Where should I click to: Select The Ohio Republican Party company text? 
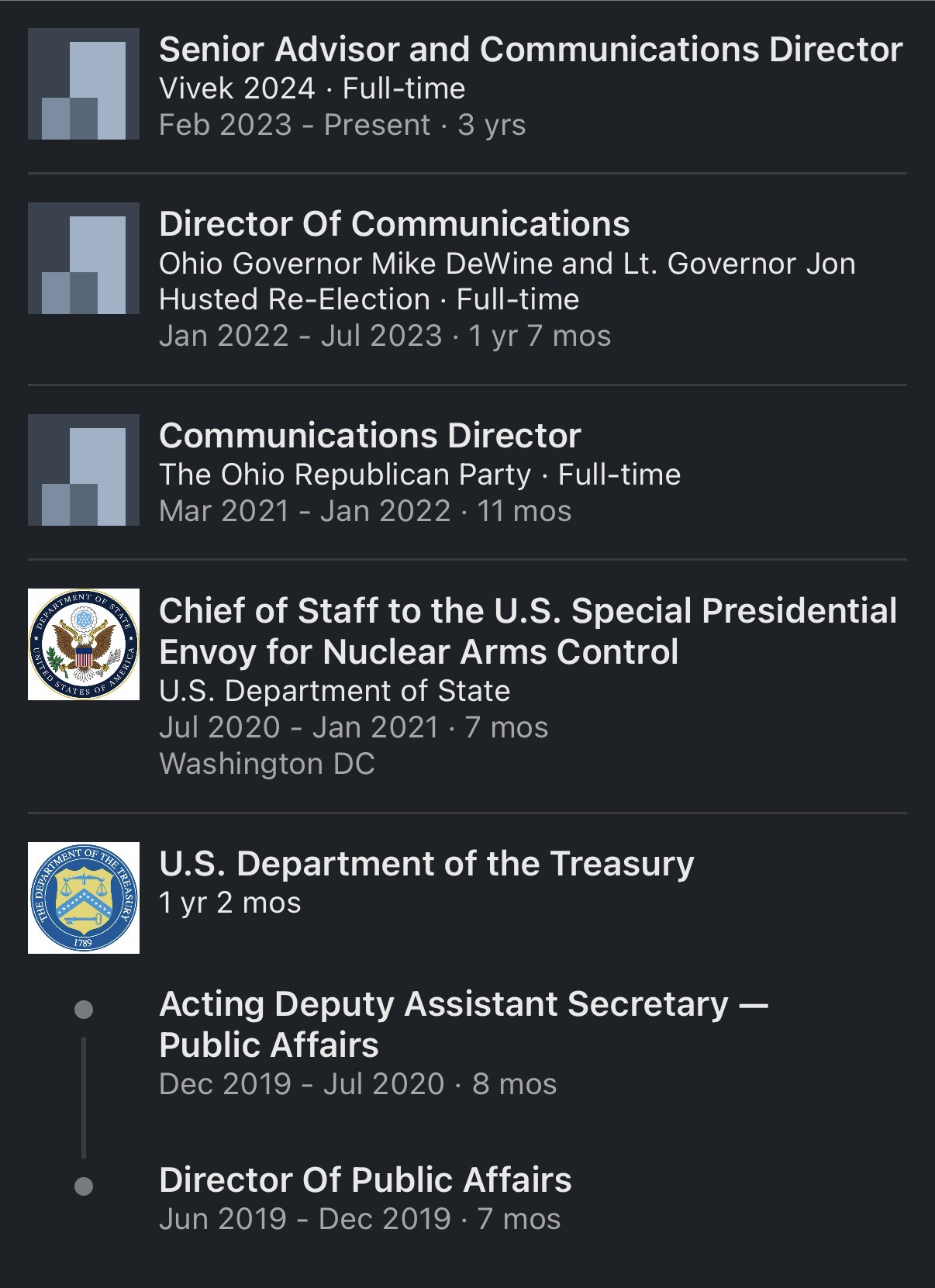pyautogui.click(x=345, y=475)
